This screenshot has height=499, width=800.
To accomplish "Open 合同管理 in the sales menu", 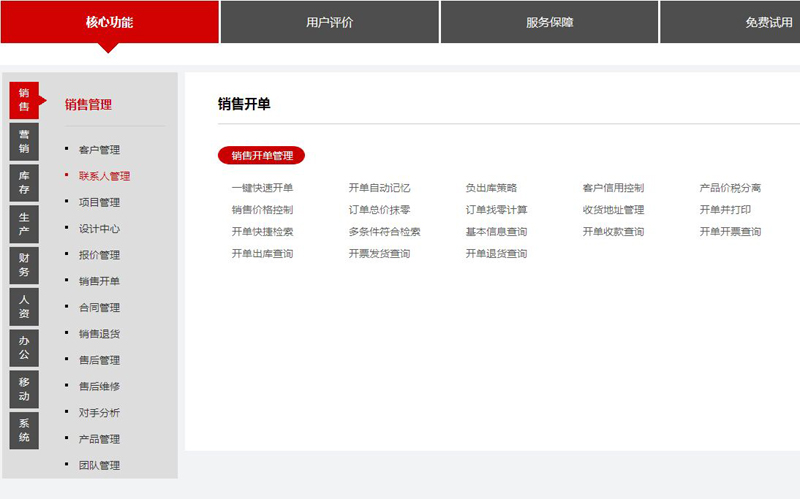I will click(x=99, y=308).
